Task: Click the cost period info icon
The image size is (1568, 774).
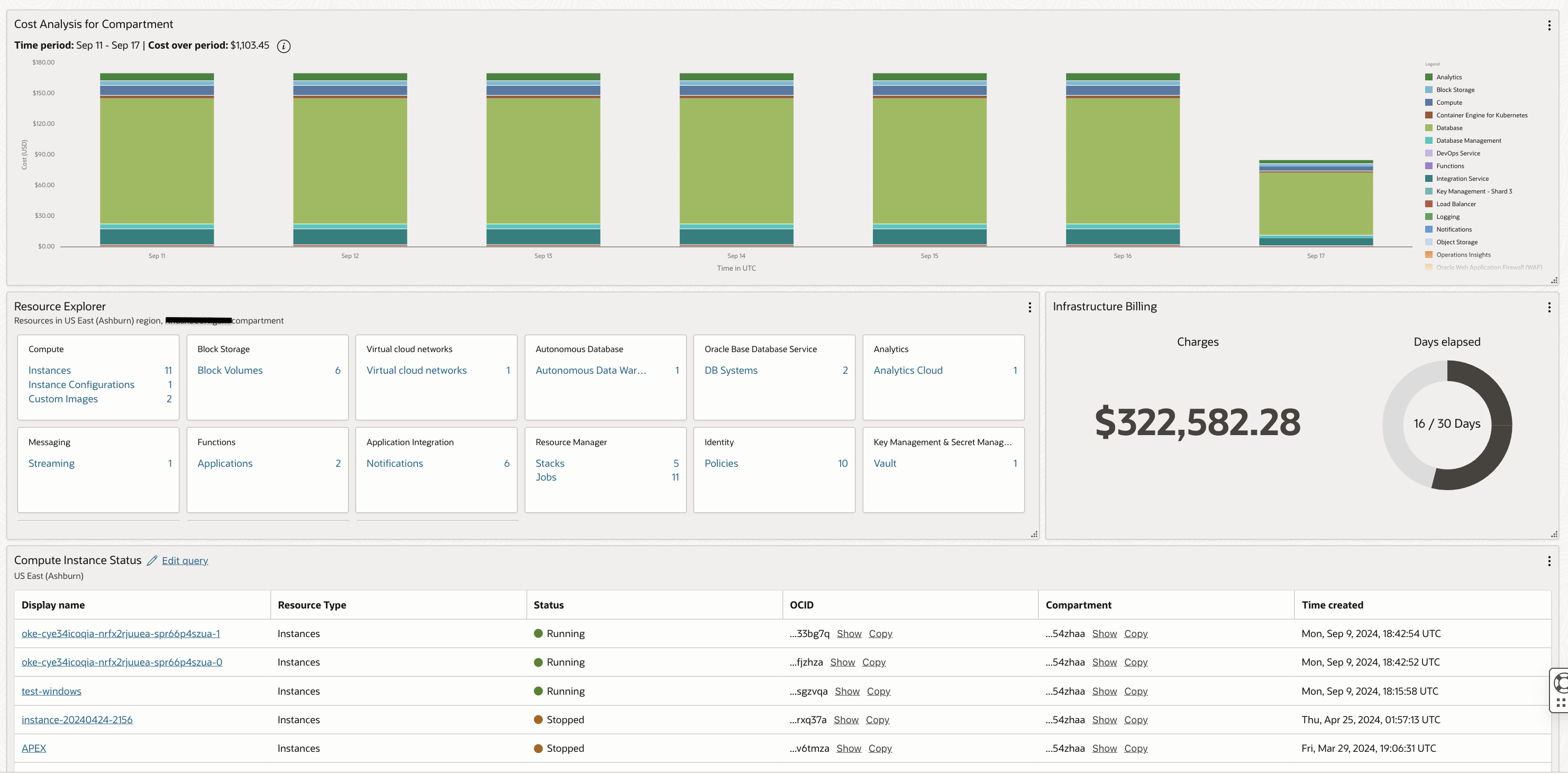Action: pos(284,46)
